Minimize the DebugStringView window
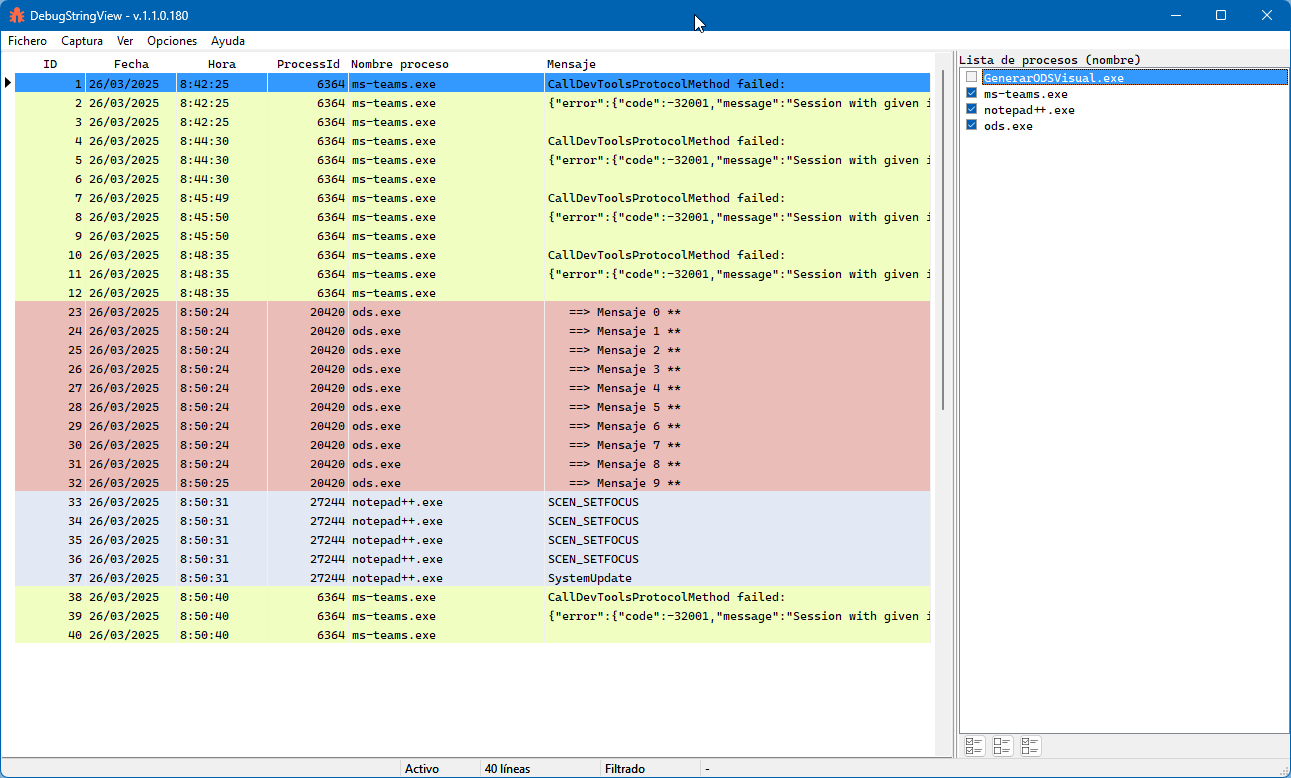The image size is (1291, 778). [1175, 15]
